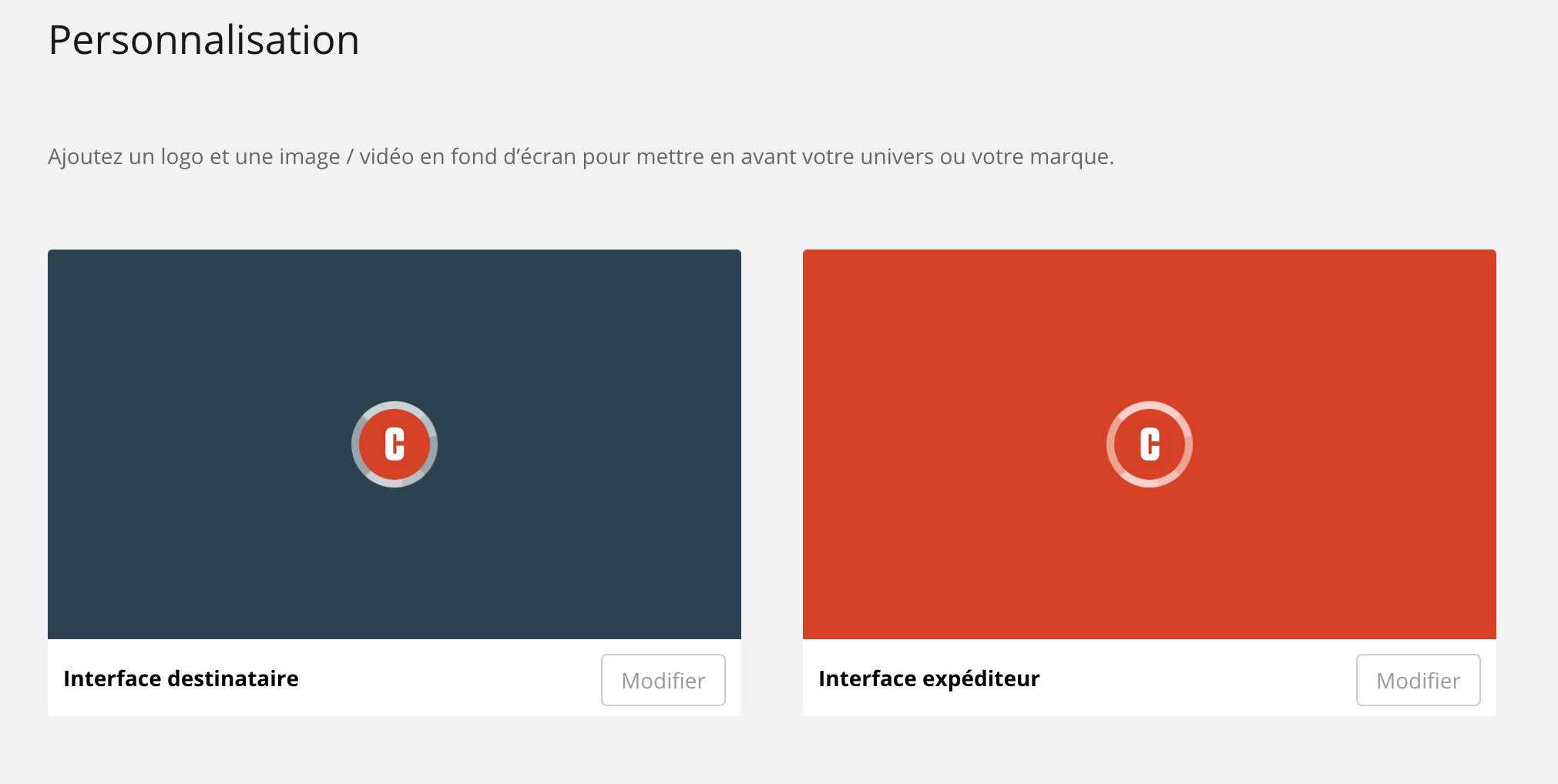1558x784 pixels.
Task: Click the white letter C on dark blue preview
Action: click(395, 444)
